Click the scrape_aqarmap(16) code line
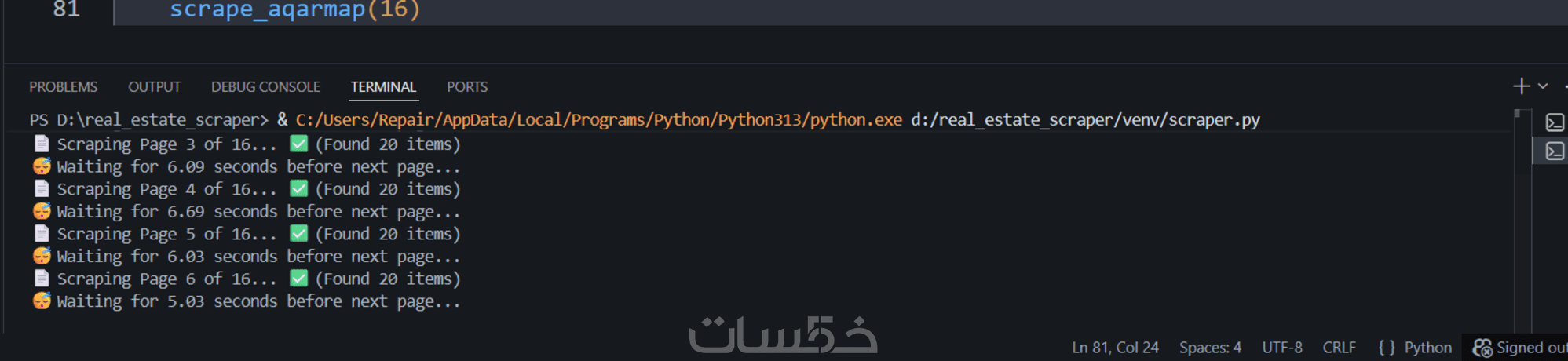The width and height of the screenshot is (1568, 361). tap(295, 10)
